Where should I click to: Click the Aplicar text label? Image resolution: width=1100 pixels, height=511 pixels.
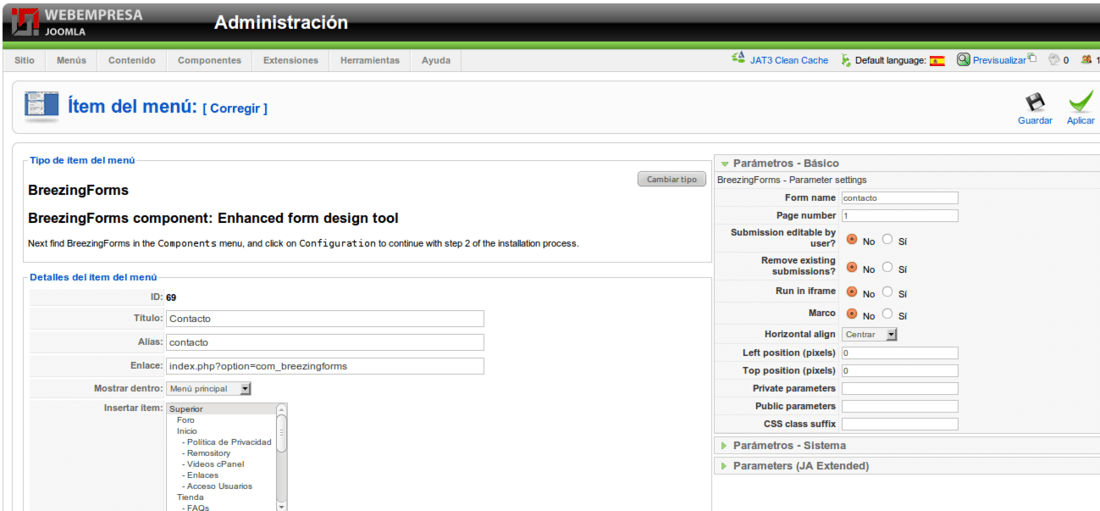(1080, 121)
